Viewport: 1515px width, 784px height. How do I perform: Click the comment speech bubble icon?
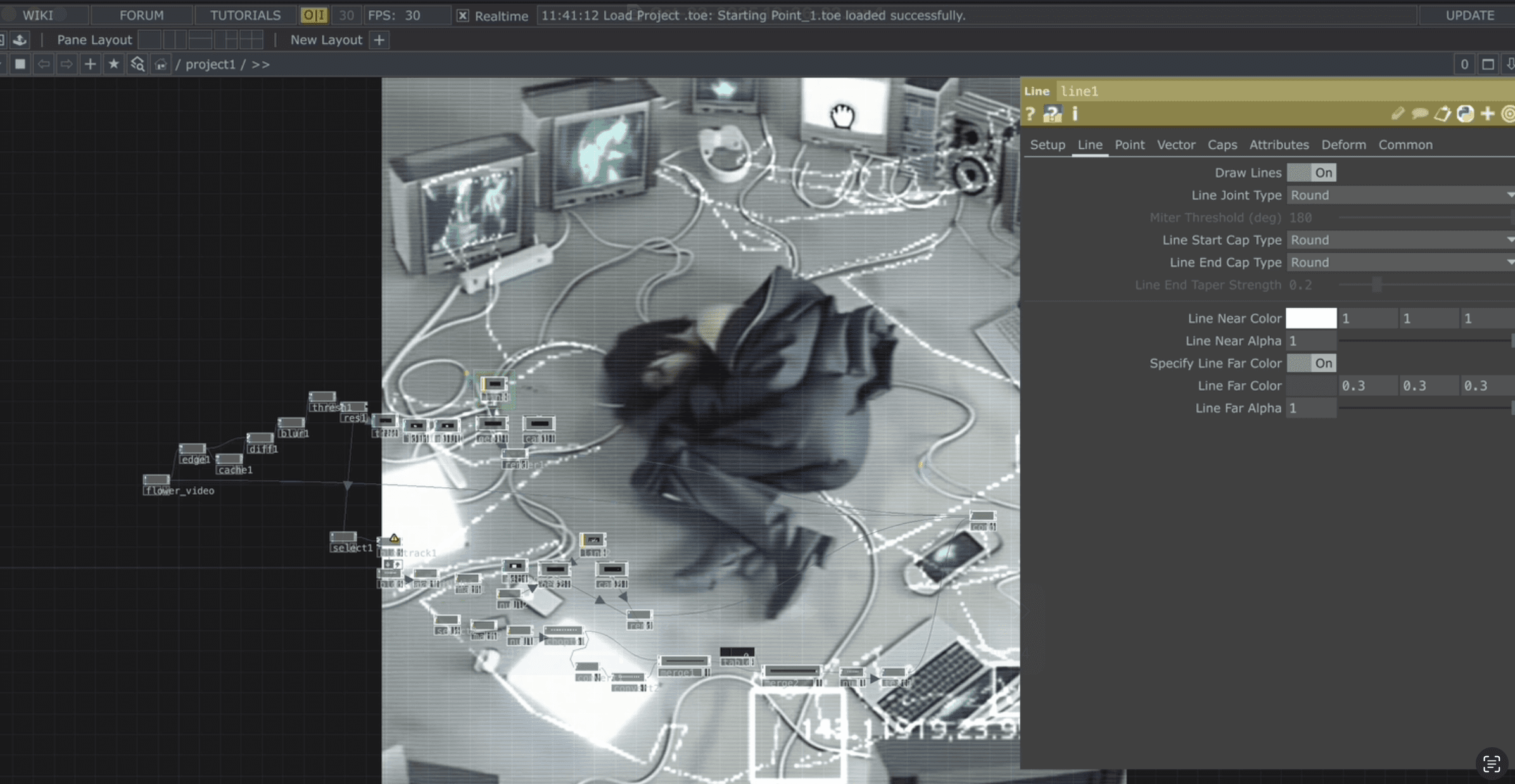click(1419, 114)
